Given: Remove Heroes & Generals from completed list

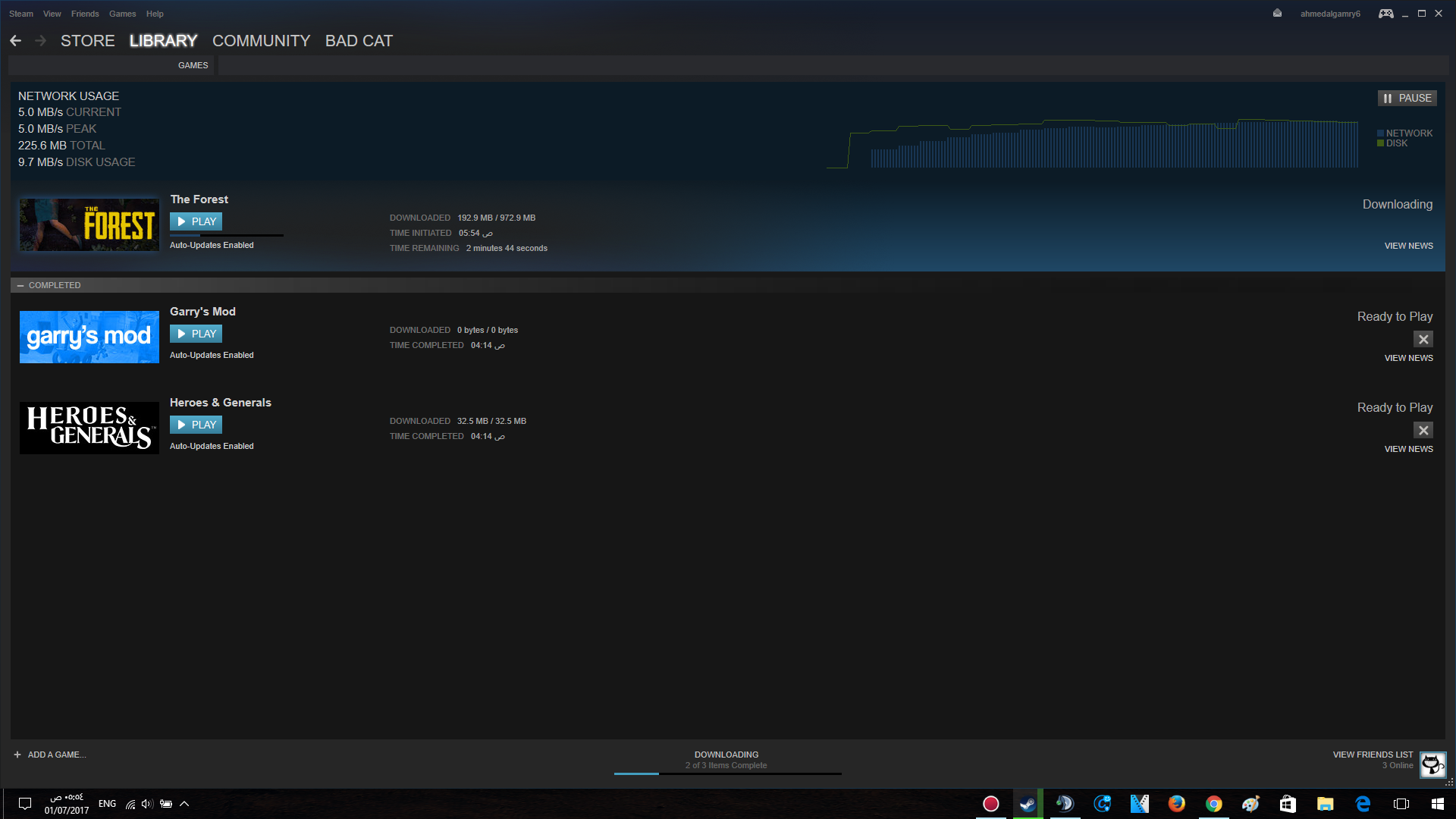Looking at the screenshot, I should (1423, 430).
